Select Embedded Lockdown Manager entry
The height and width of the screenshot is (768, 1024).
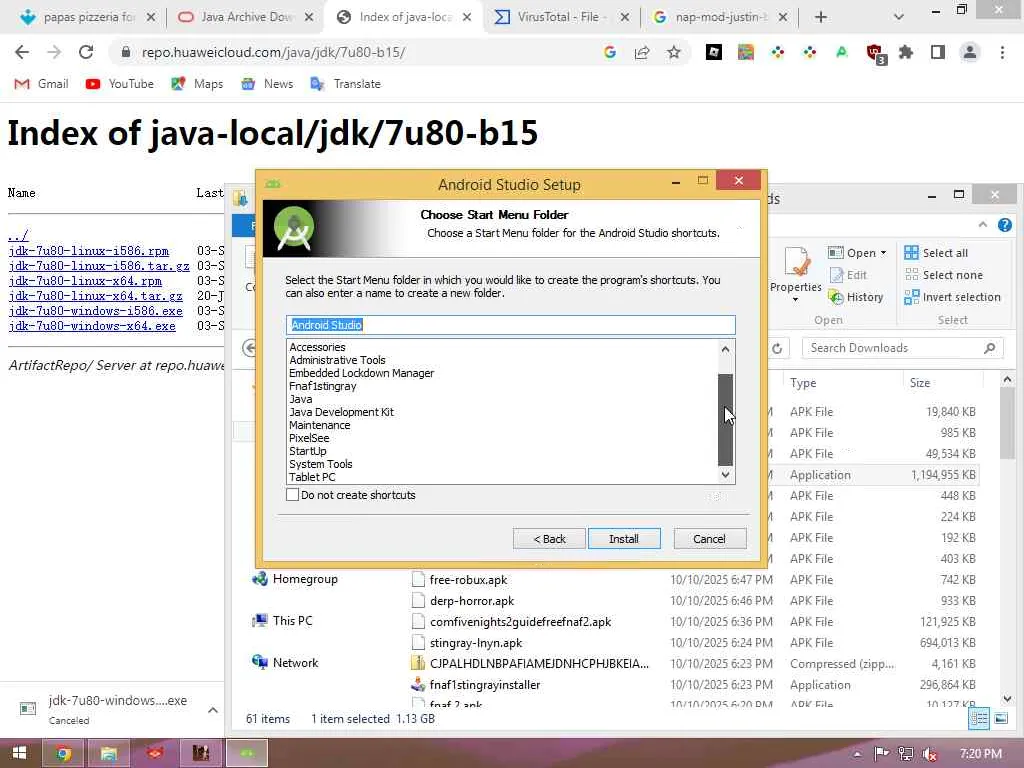[x=361, y=373]
